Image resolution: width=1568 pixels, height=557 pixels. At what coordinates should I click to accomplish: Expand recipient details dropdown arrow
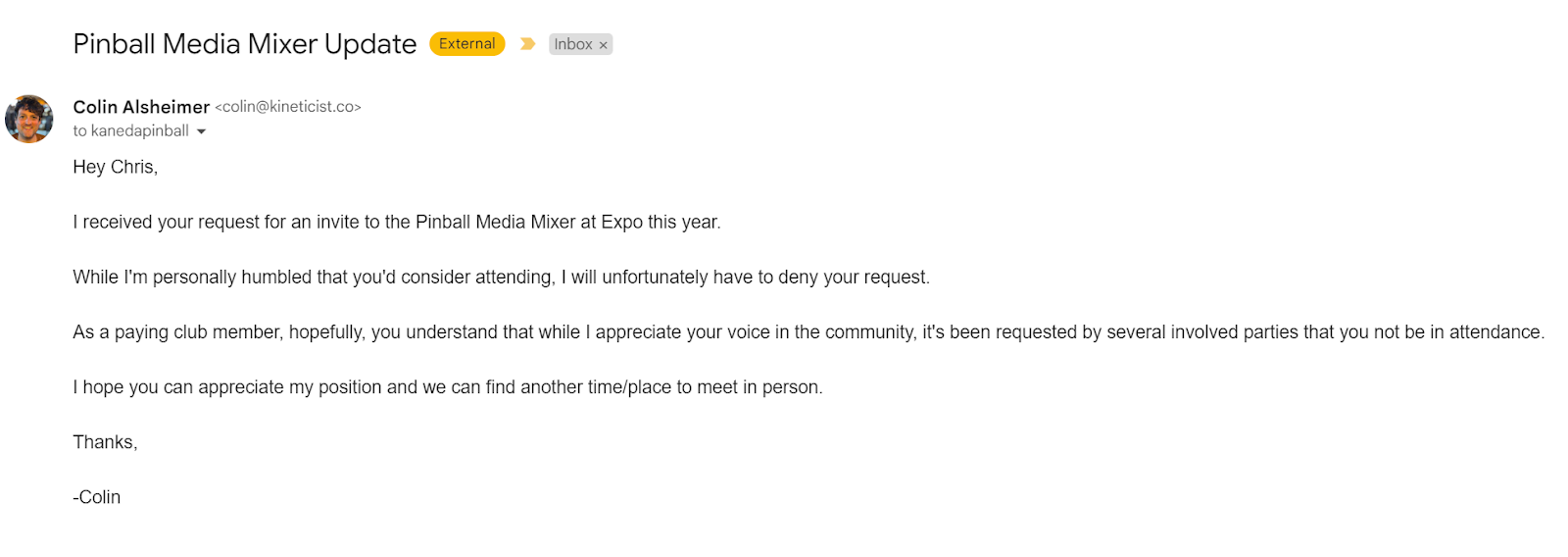click(x=202, y=131)
